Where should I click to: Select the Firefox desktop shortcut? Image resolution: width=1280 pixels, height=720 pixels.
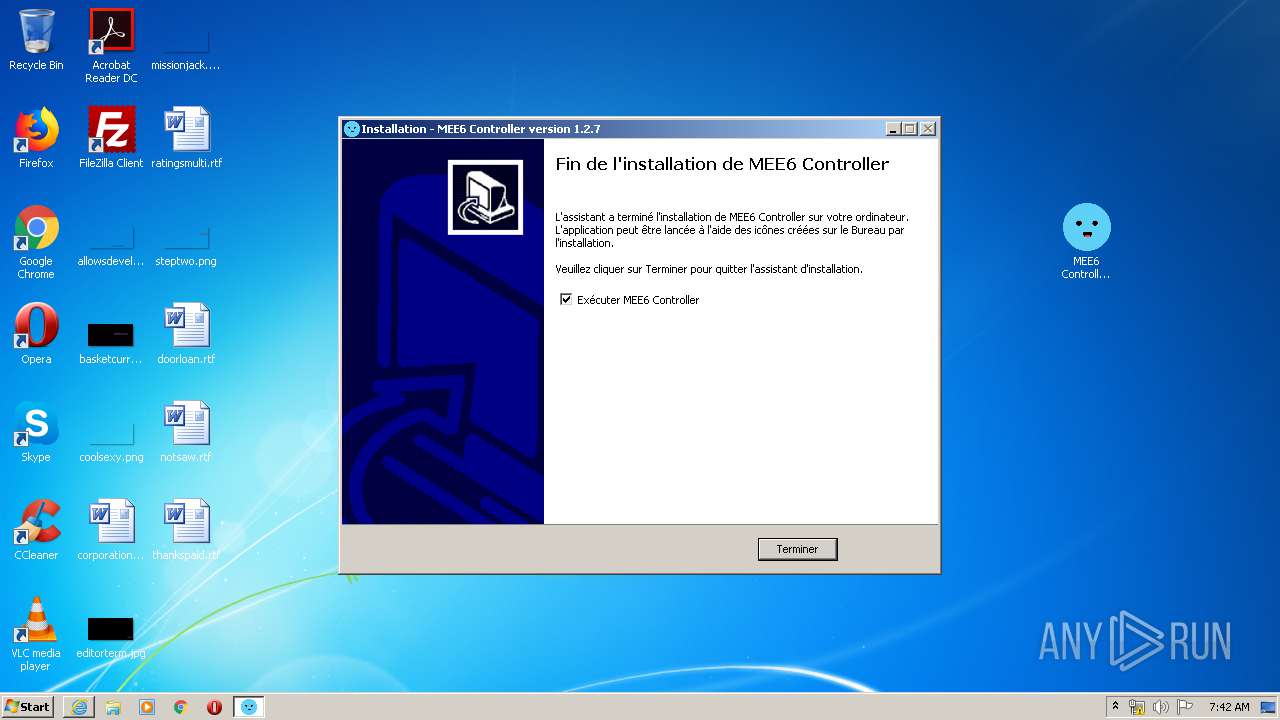36,138
